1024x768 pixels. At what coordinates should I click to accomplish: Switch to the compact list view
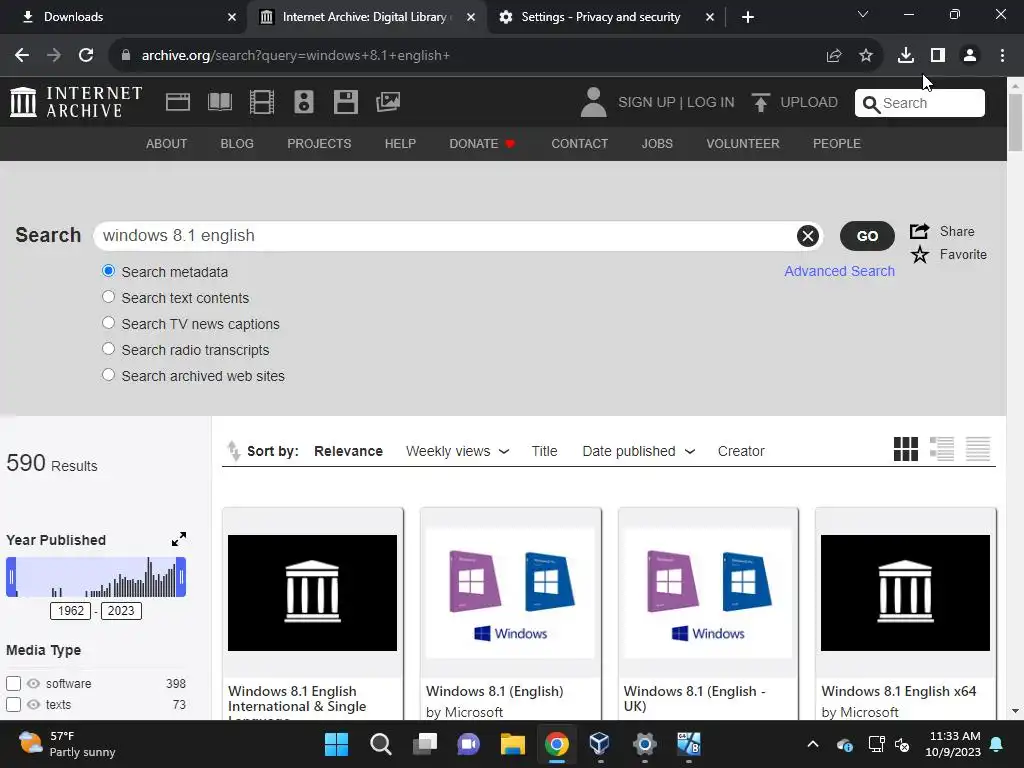[x=978, y=449]
